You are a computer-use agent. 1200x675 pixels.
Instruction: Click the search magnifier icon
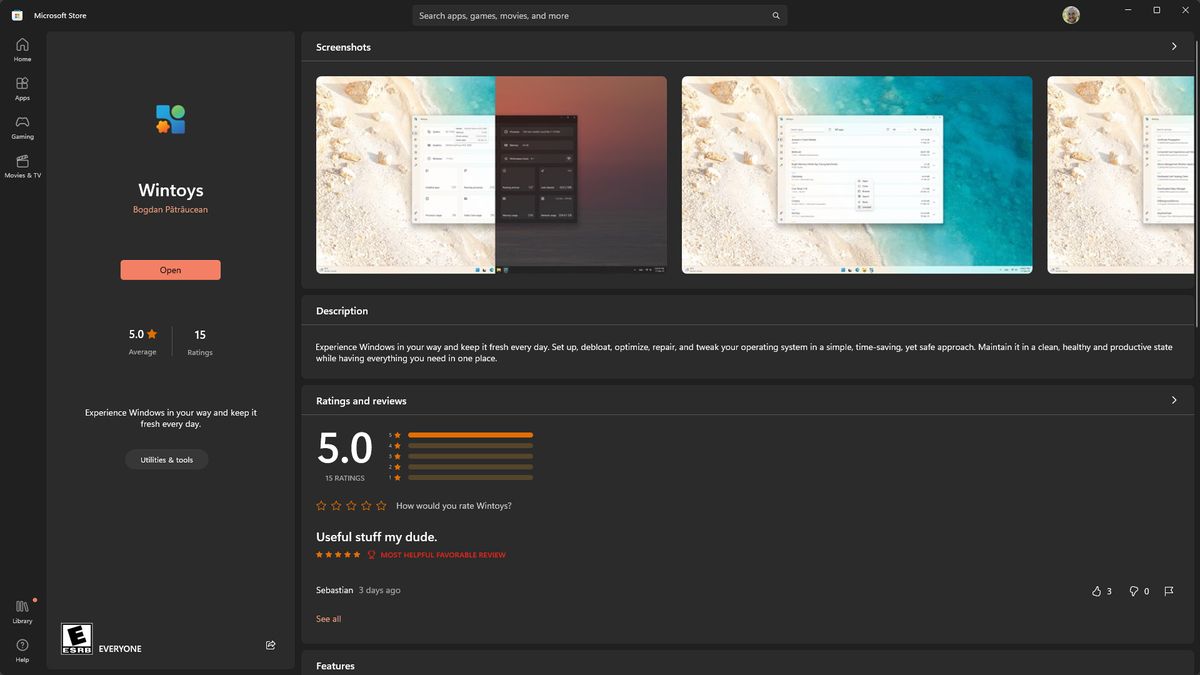[x=775, y=15]
